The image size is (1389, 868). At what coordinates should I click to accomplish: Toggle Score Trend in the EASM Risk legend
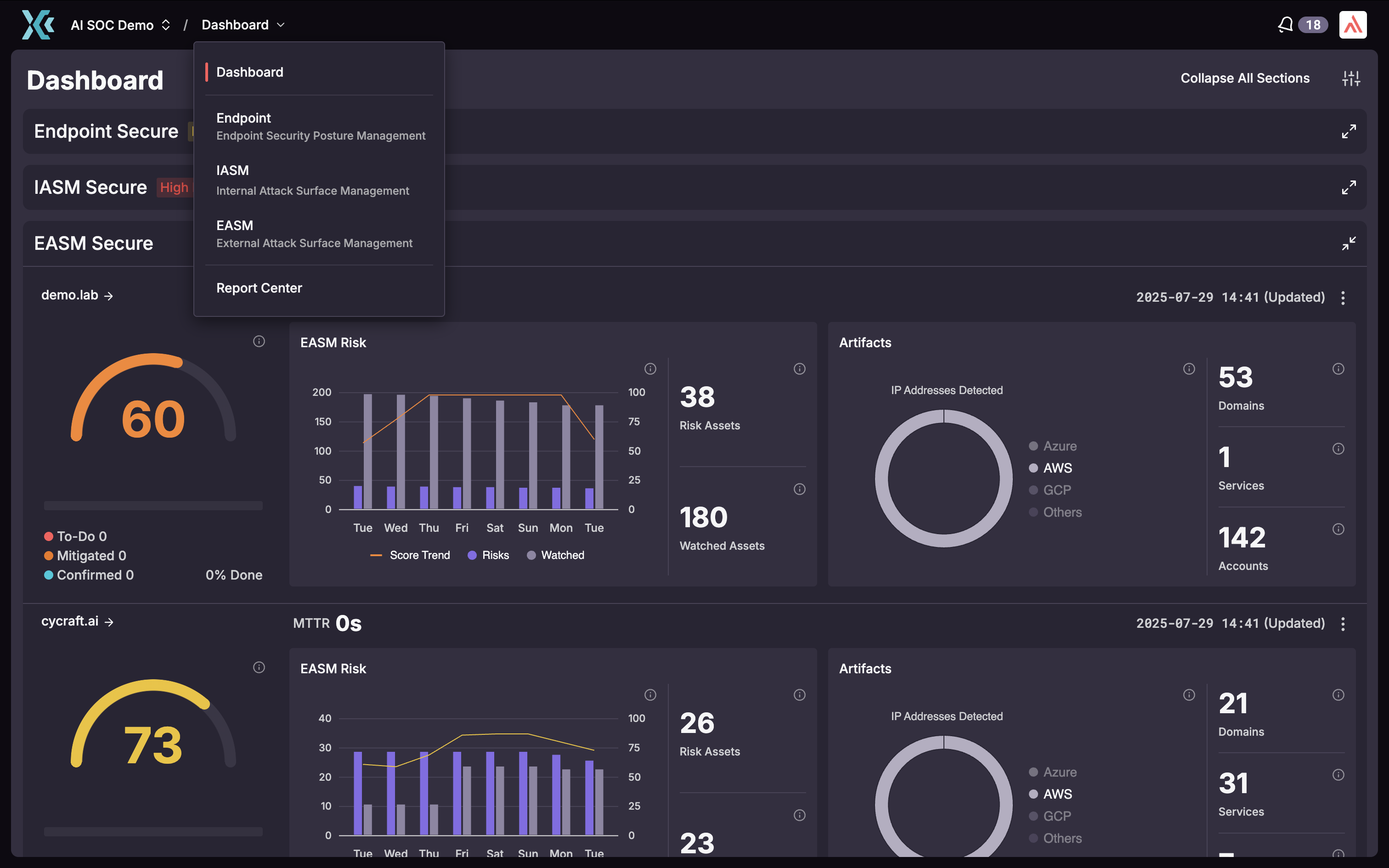410,555
